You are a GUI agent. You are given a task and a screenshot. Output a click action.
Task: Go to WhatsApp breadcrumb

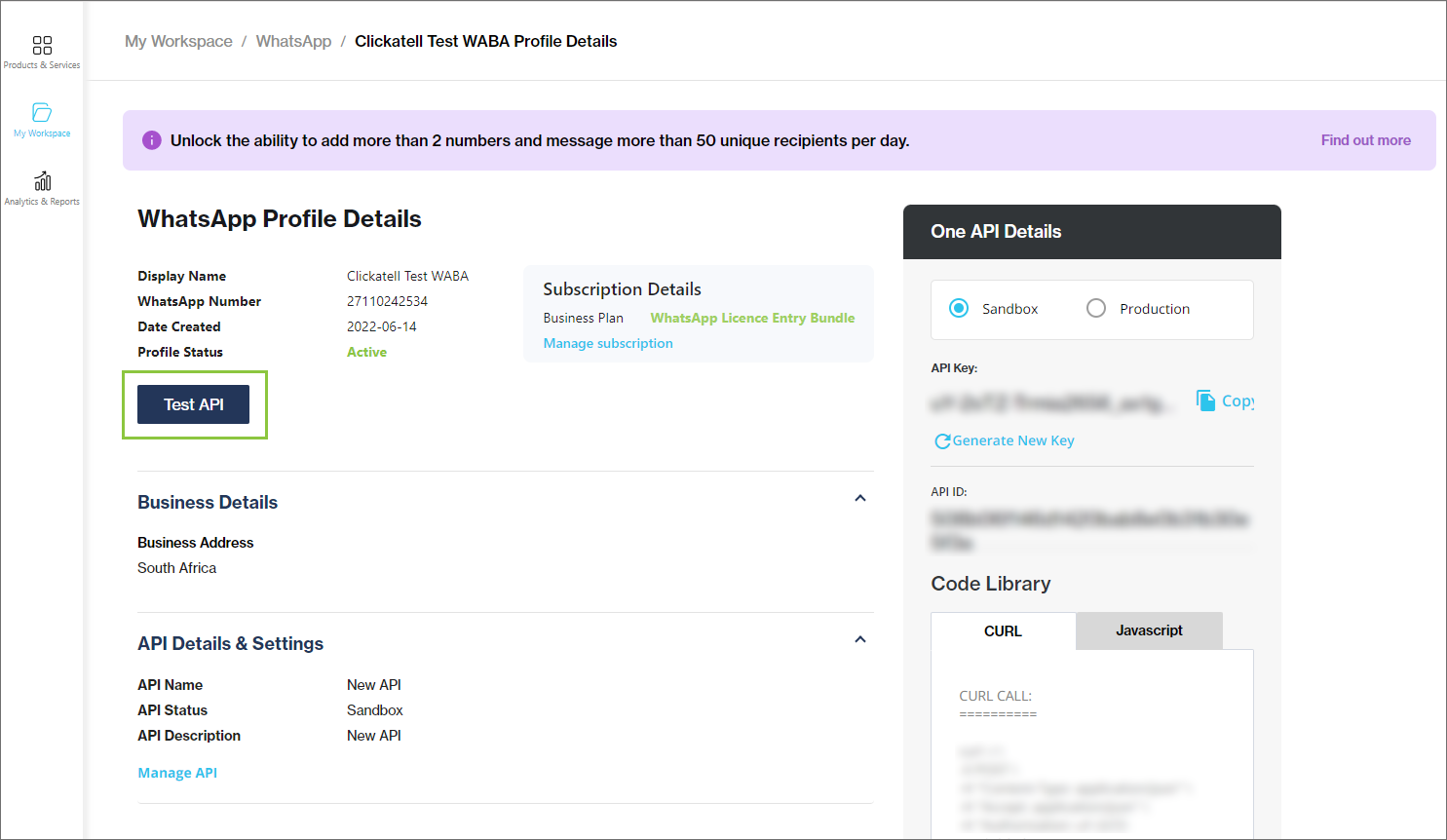[x=293, y=41]
